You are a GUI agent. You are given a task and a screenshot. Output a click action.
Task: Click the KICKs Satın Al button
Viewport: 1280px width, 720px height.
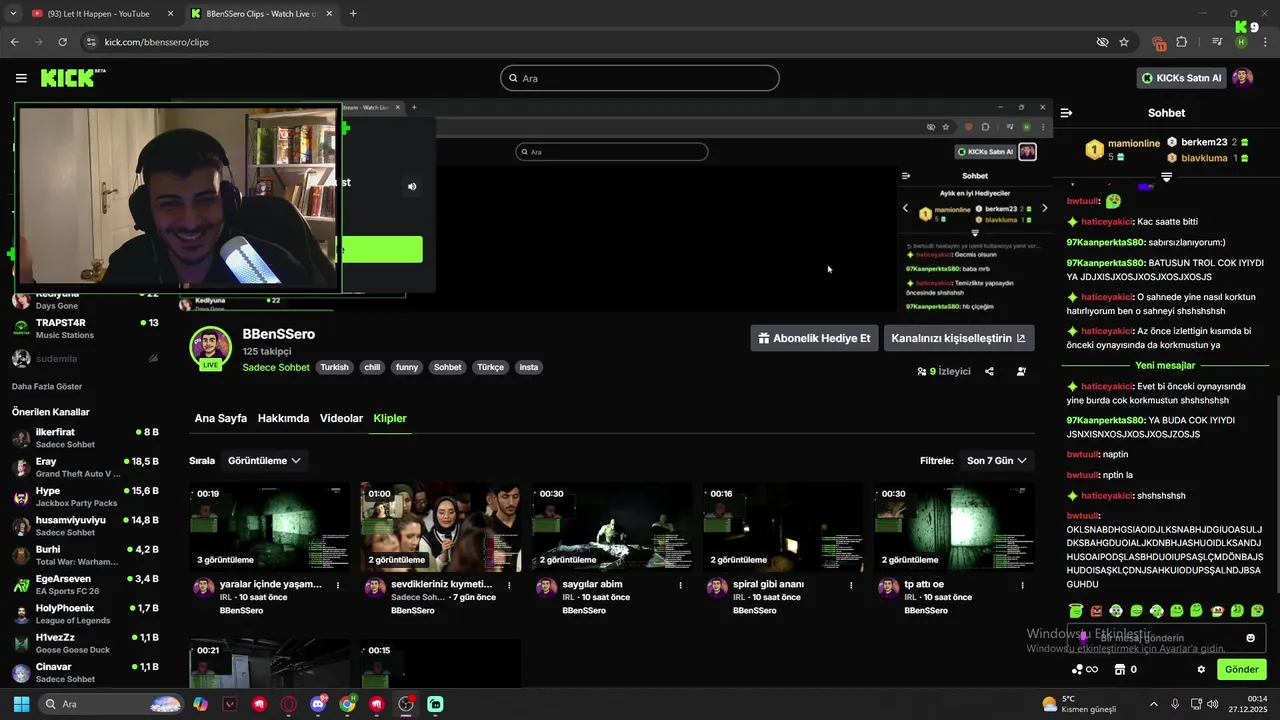click(x=1181, y=78)
